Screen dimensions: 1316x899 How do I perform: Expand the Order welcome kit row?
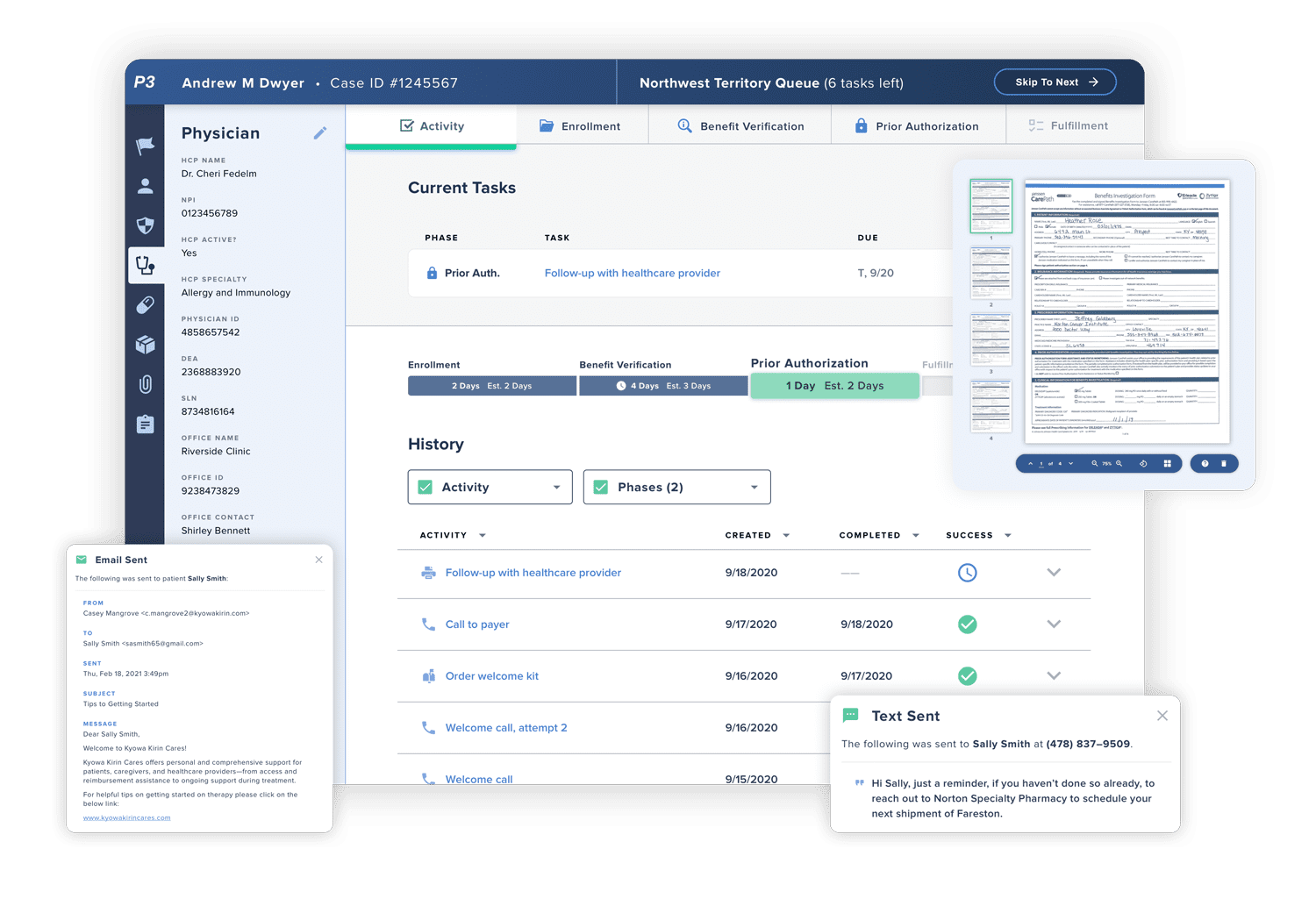point(1054,676)
